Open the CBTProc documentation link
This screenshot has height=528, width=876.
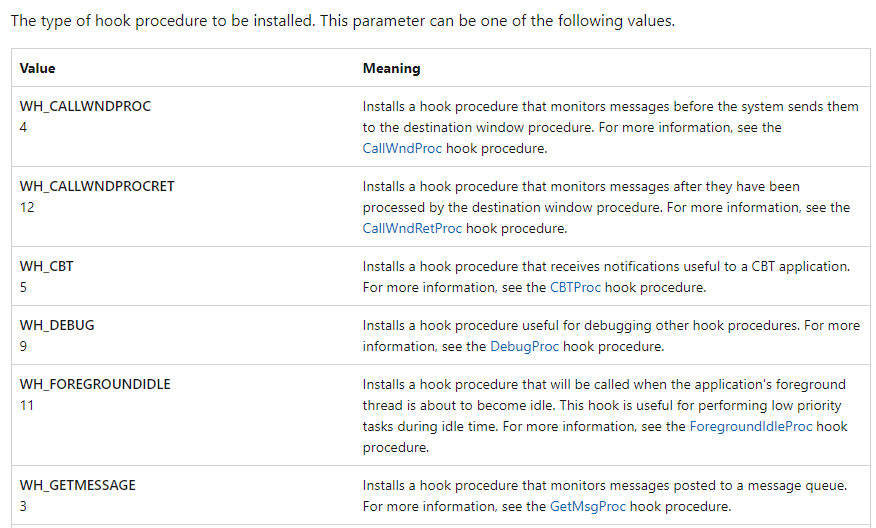point(577,287)
